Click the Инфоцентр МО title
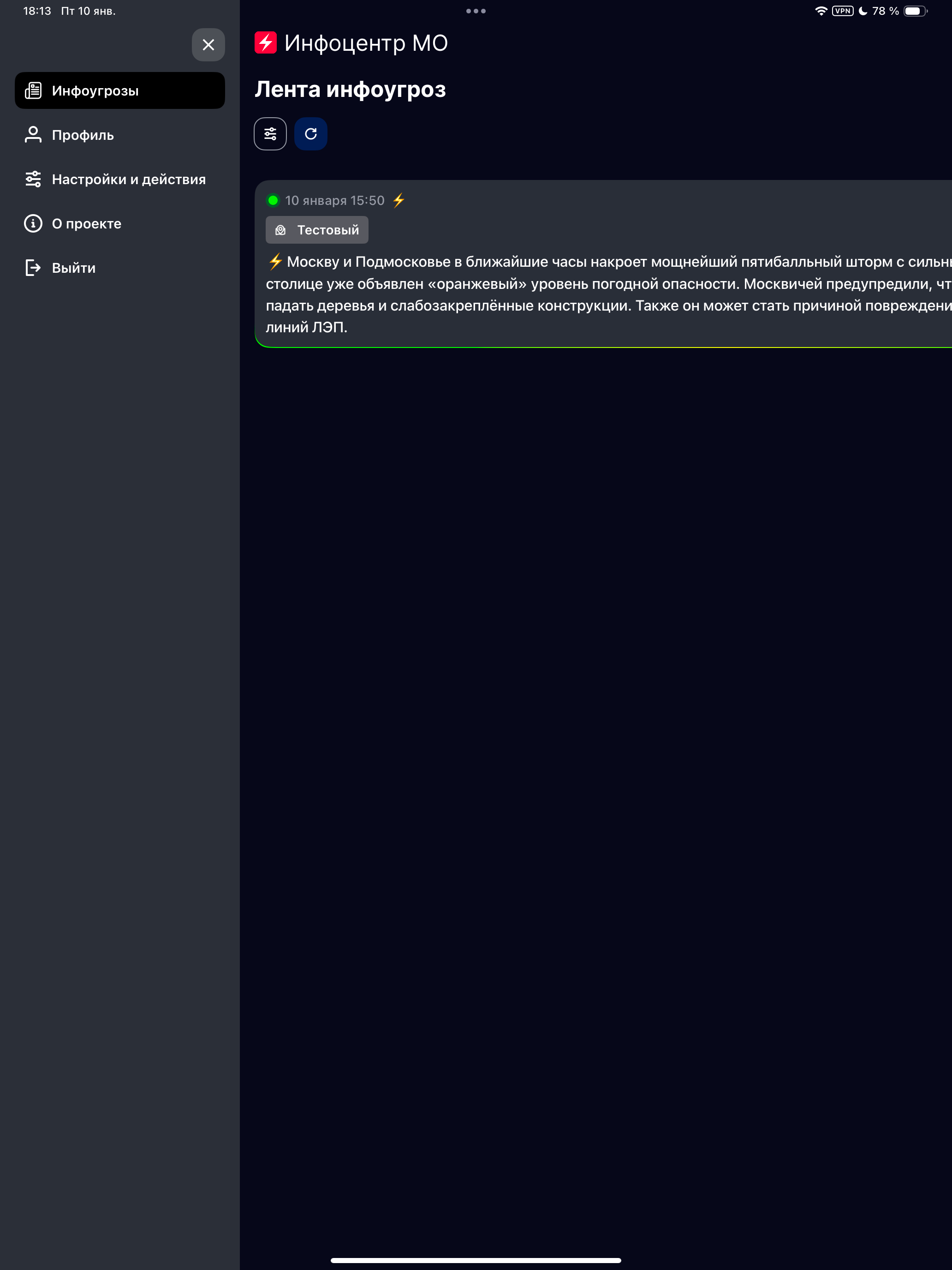Image resolution: width=952 pixels, height=1270 pixels. (x=366, y=43)
